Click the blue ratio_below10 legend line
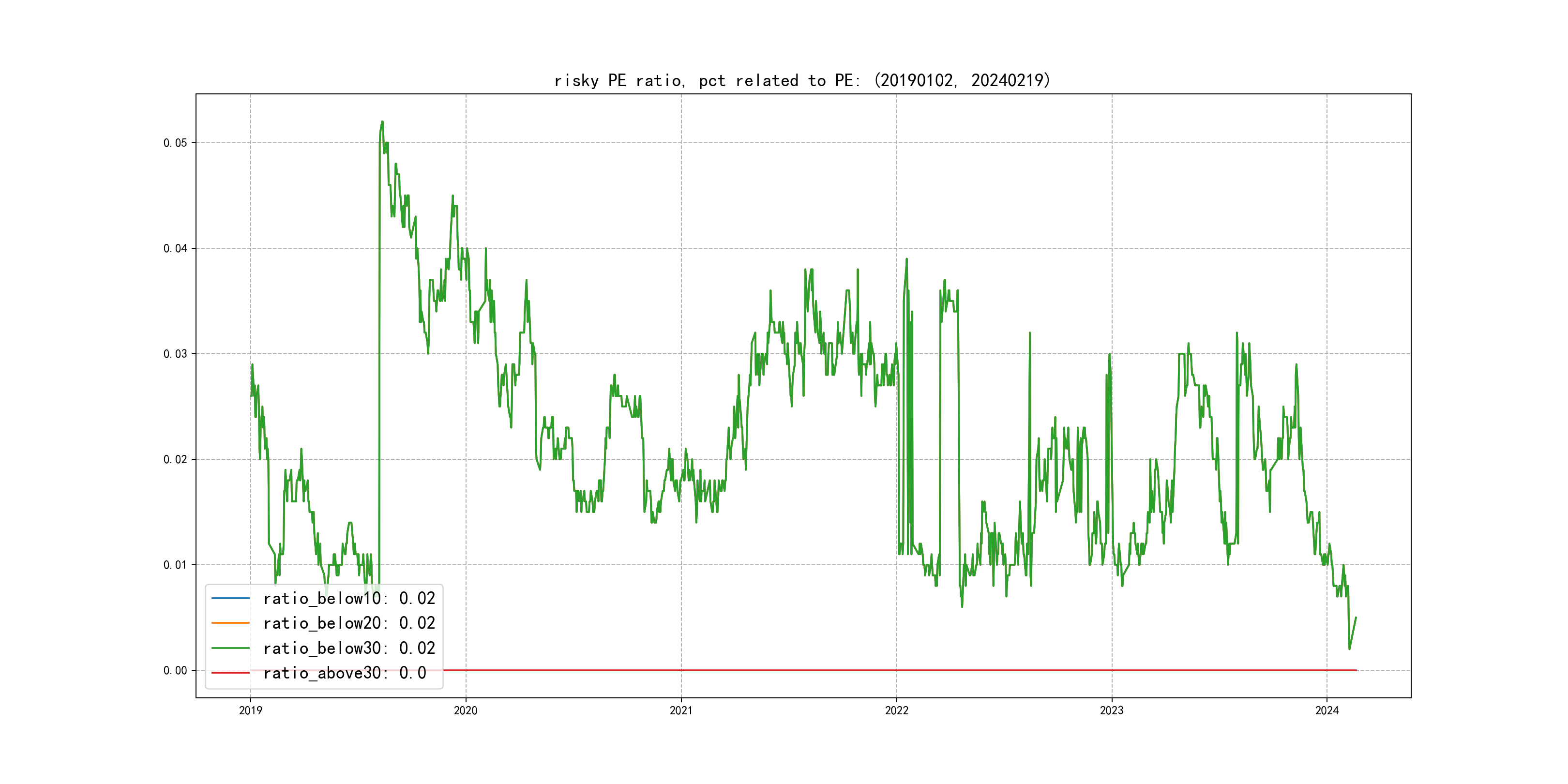 (230, 598)
